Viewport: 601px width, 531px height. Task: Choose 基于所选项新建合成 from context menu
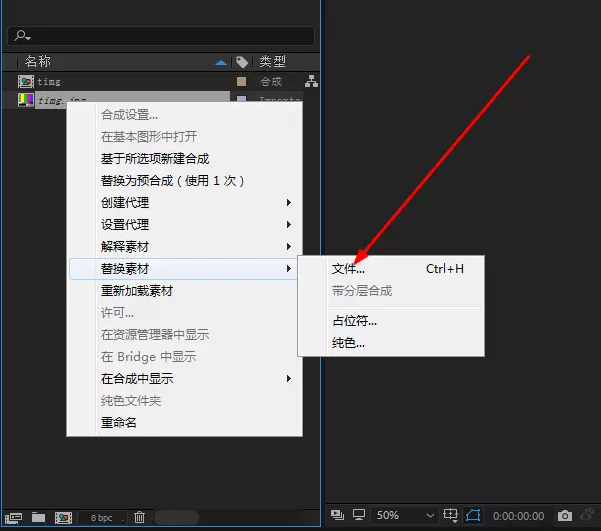click(x=155, y=159)
